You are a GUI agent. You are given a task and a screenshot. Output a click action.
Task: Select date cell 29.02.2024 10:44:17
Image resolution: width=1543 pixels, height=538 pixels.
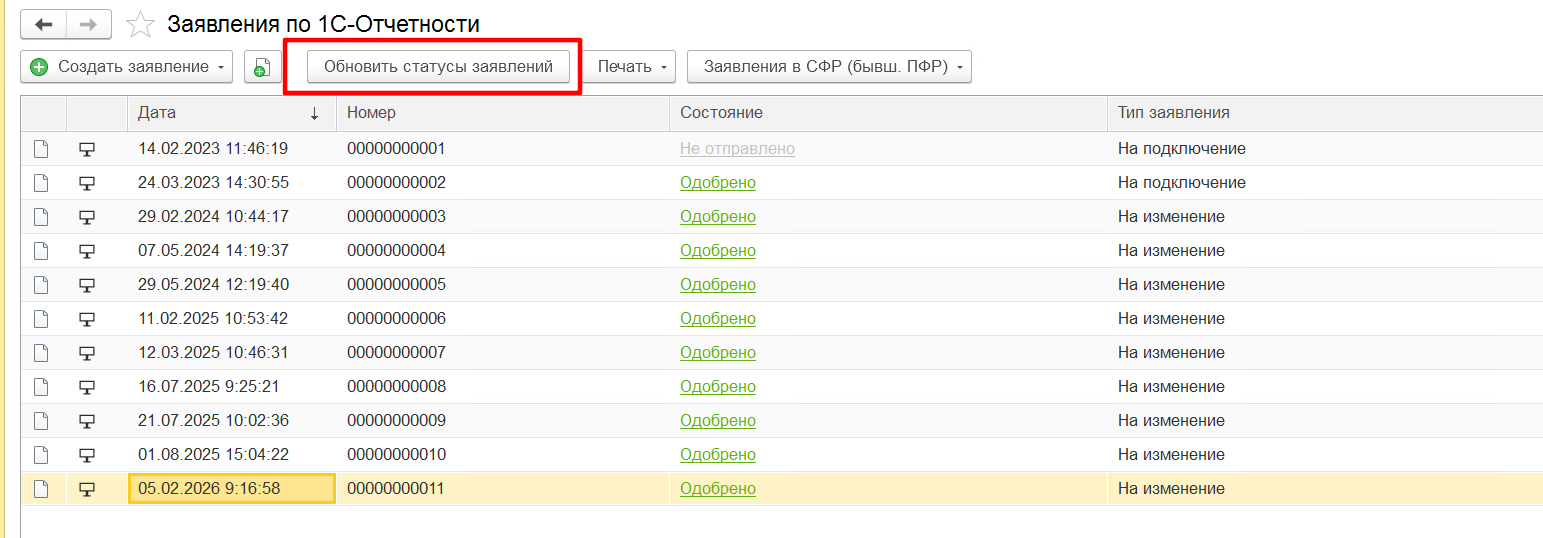click(x=232, y=217)
